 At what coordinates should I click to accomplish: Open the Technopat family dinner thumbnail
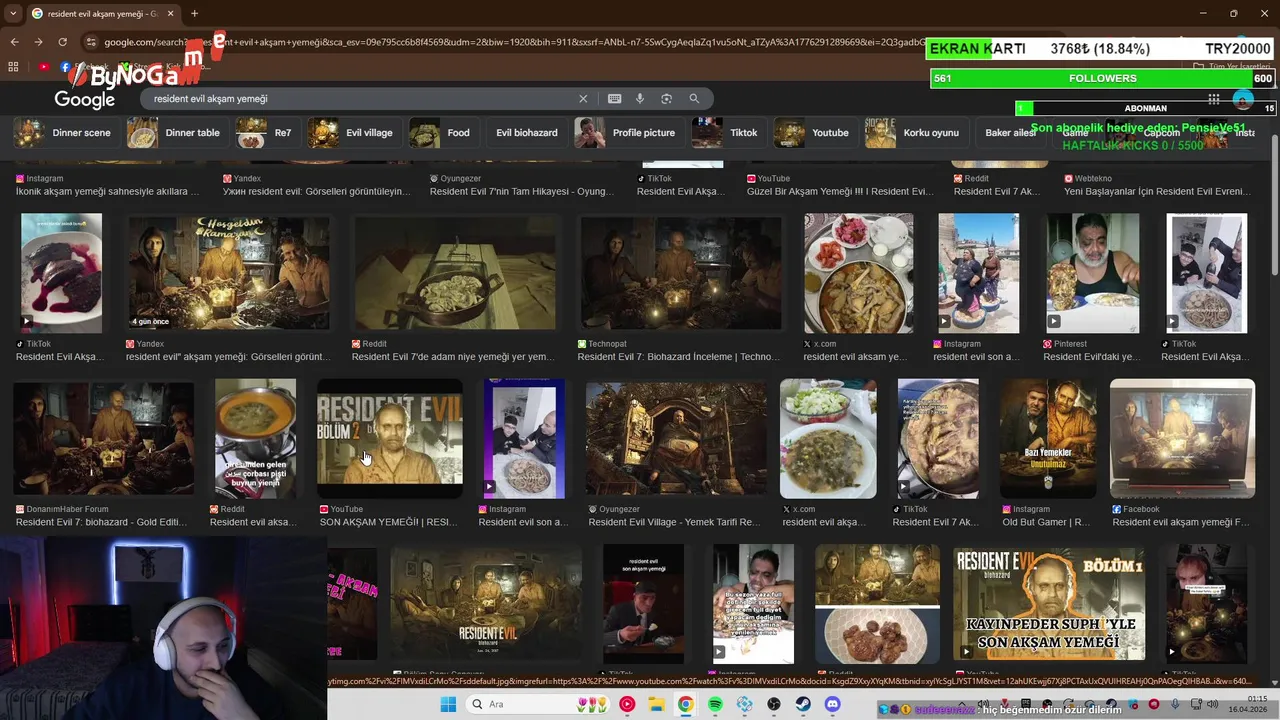(x=680, y=273)
